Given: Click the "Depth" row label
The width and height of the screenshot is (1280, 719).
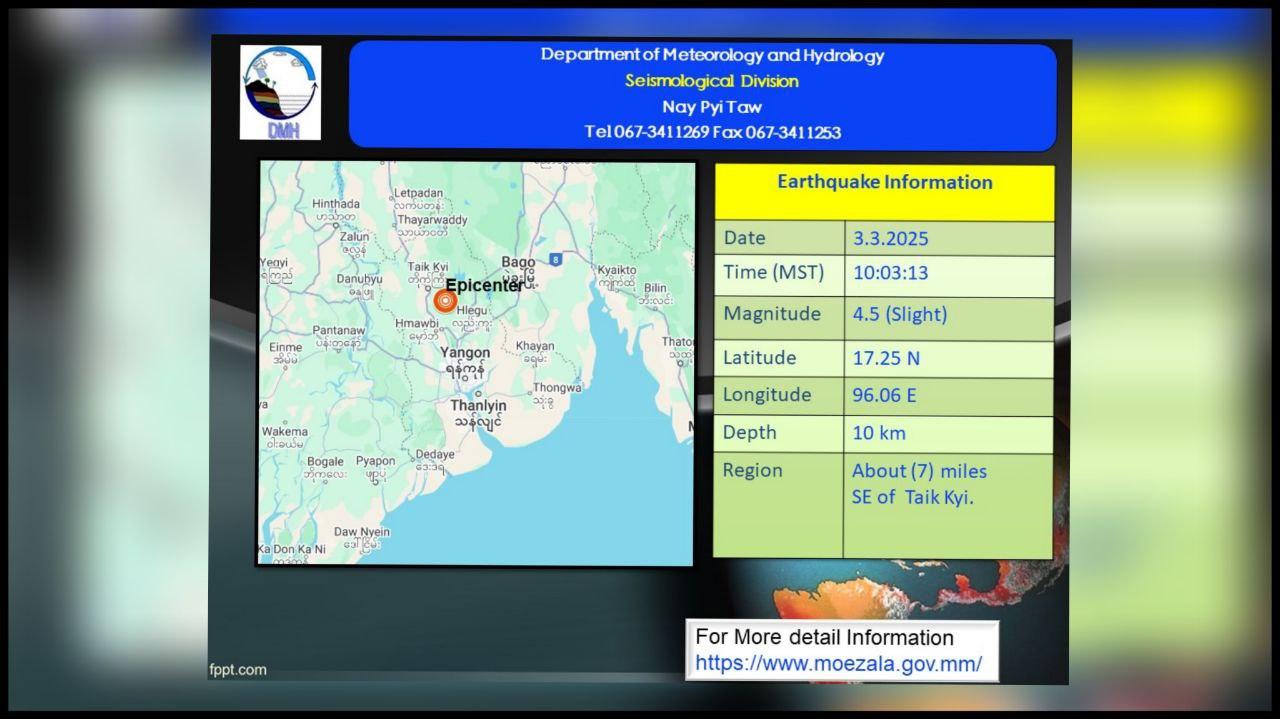Looking at the screenshot, I should [750, 432].
